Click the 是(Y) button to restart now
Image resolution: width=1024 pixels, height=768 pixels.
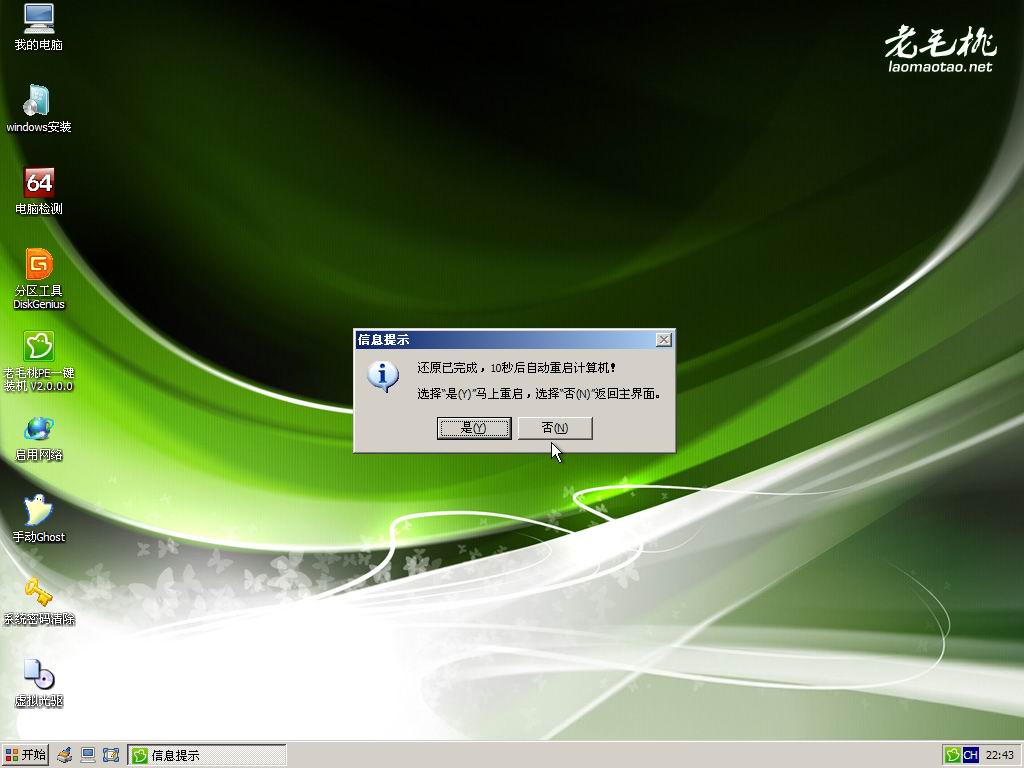tap(474, 428)
